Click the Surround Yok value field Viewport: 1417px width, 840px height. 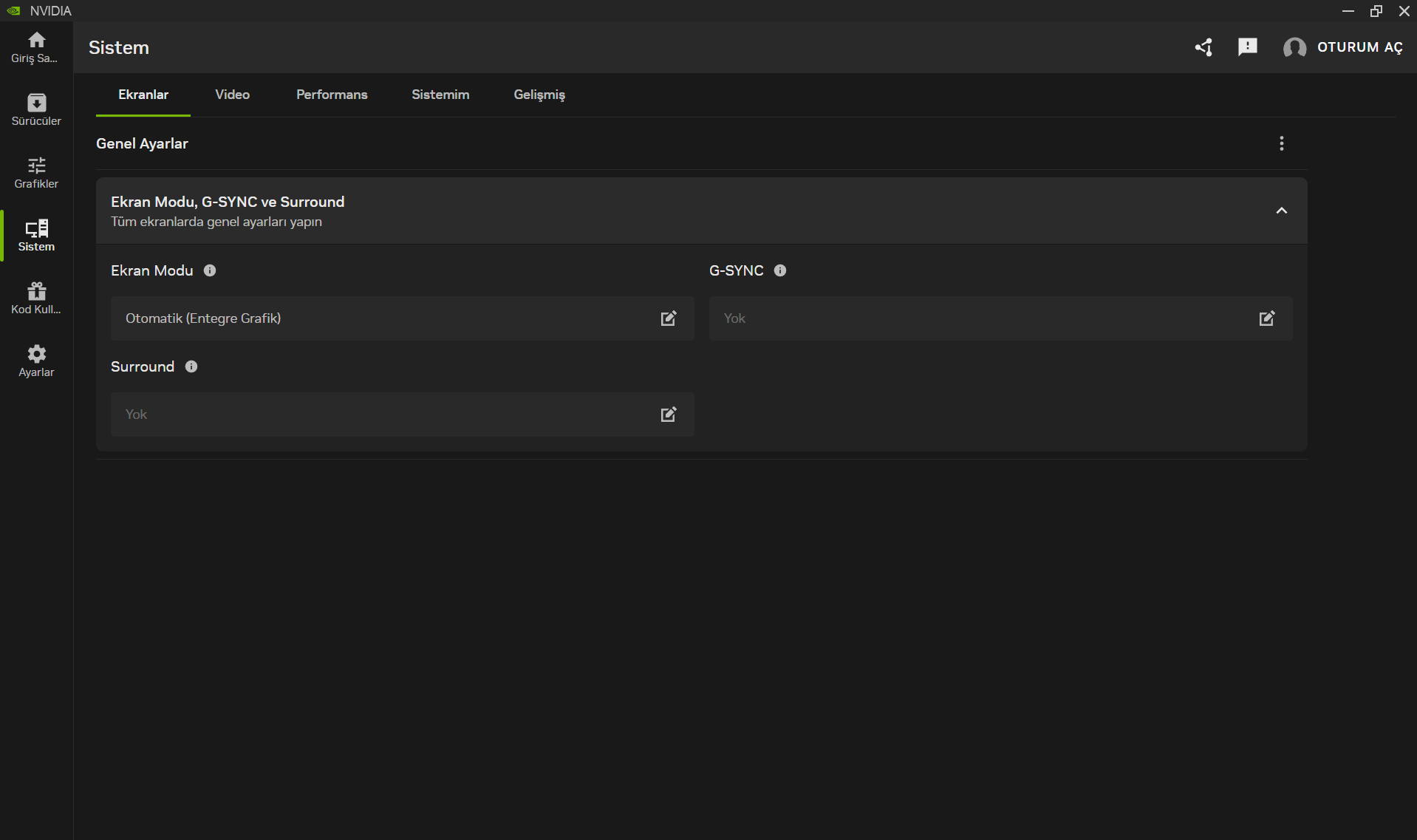[403, 414]
